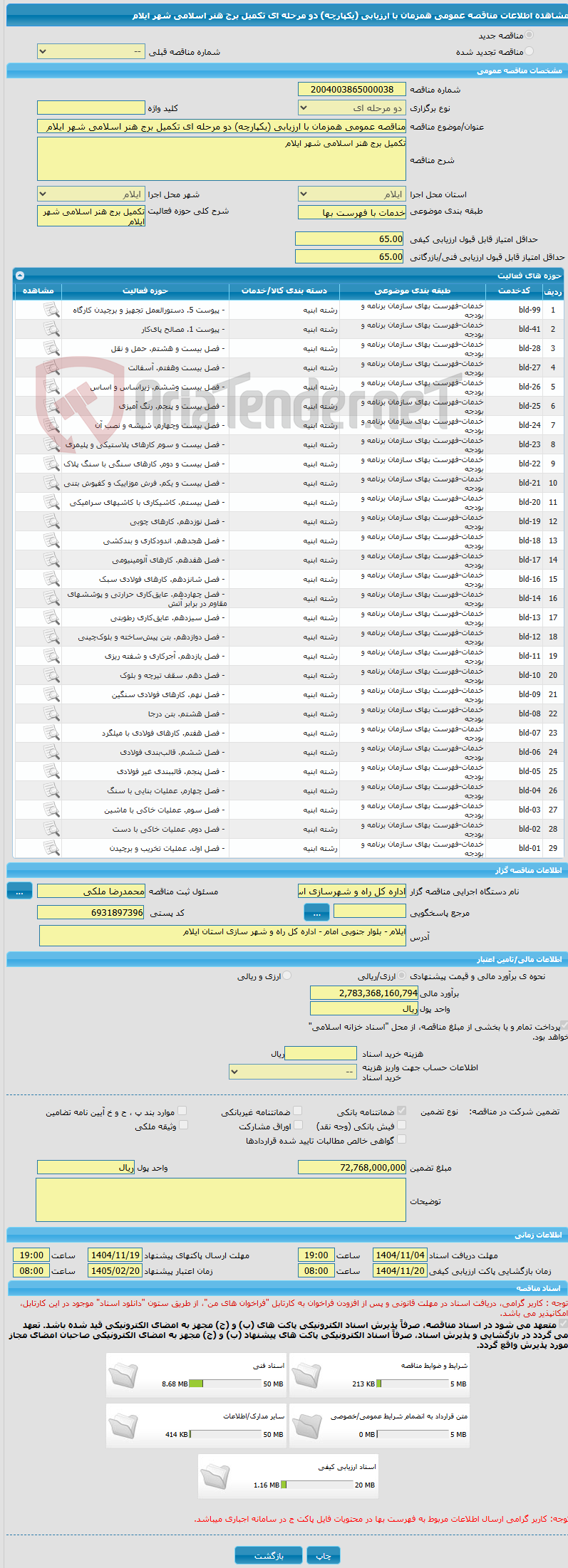Image resolution: width=568 pixels, height=1568 pixels.
Task: Click the طبقه بندی موضوعی column header
Action: pos(413,290)
